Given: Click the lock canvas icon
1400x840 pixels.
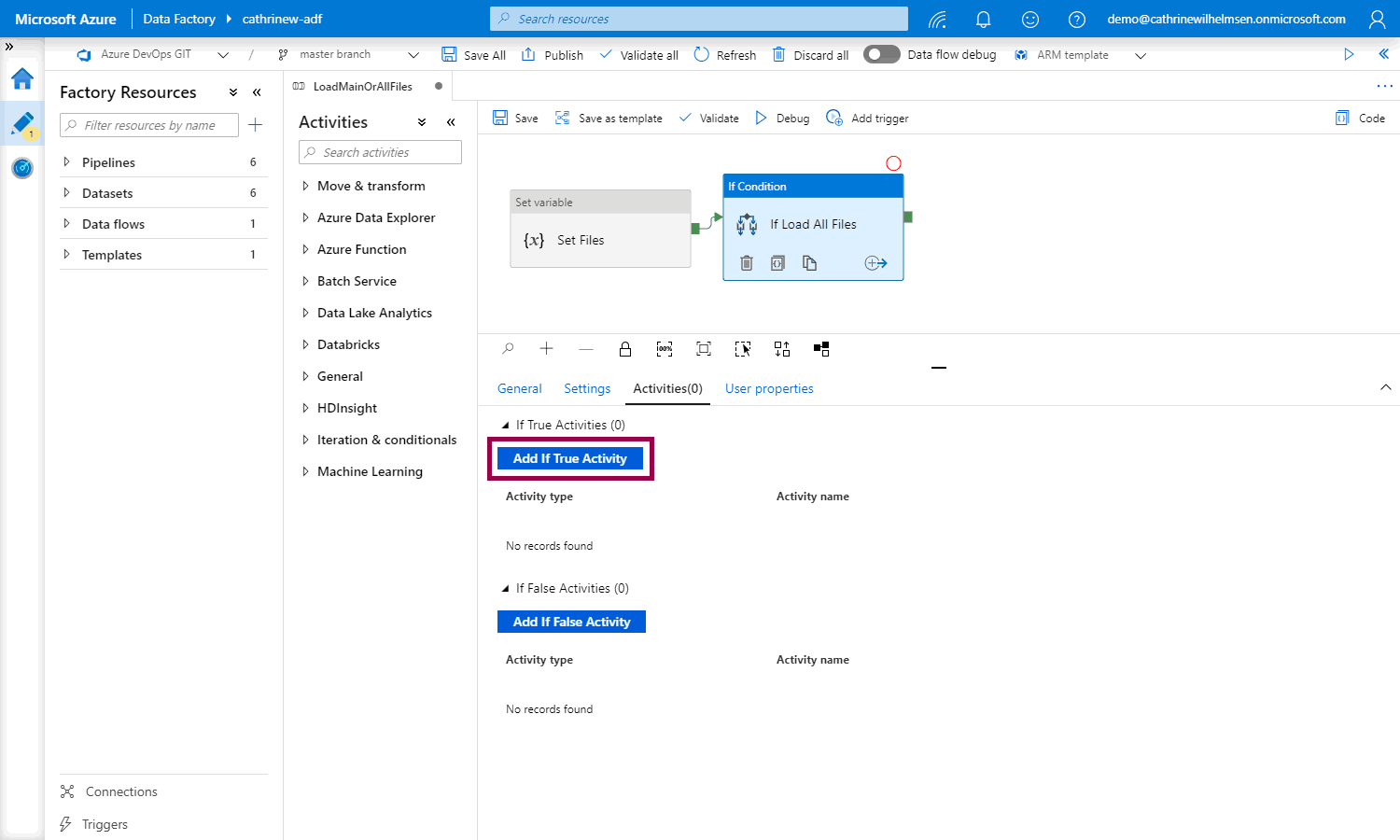Looking at the screenshot, I should coord(625,349).
